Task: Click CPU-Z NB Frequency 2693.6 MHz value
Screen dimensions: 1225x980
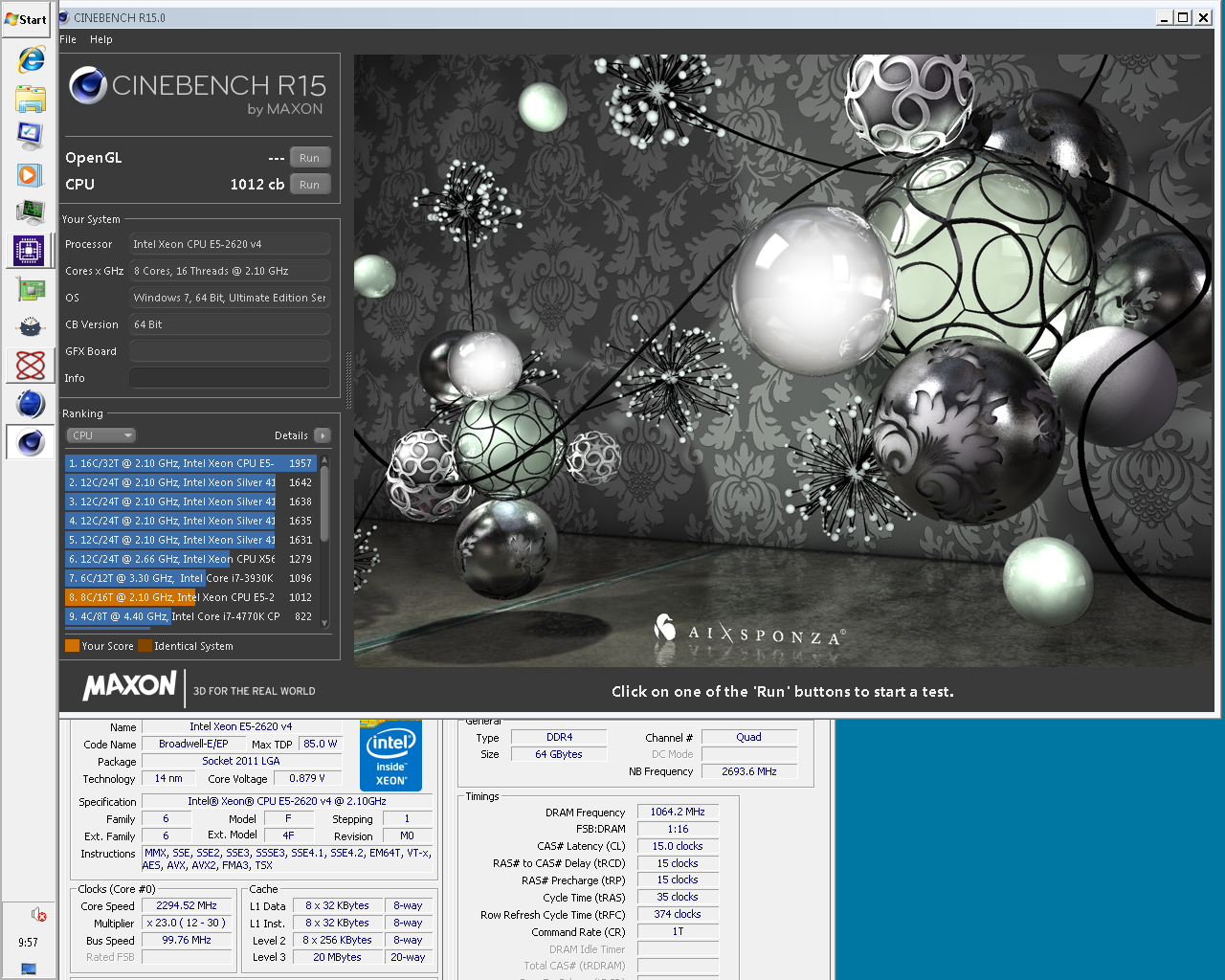Action: coord(749,771)
